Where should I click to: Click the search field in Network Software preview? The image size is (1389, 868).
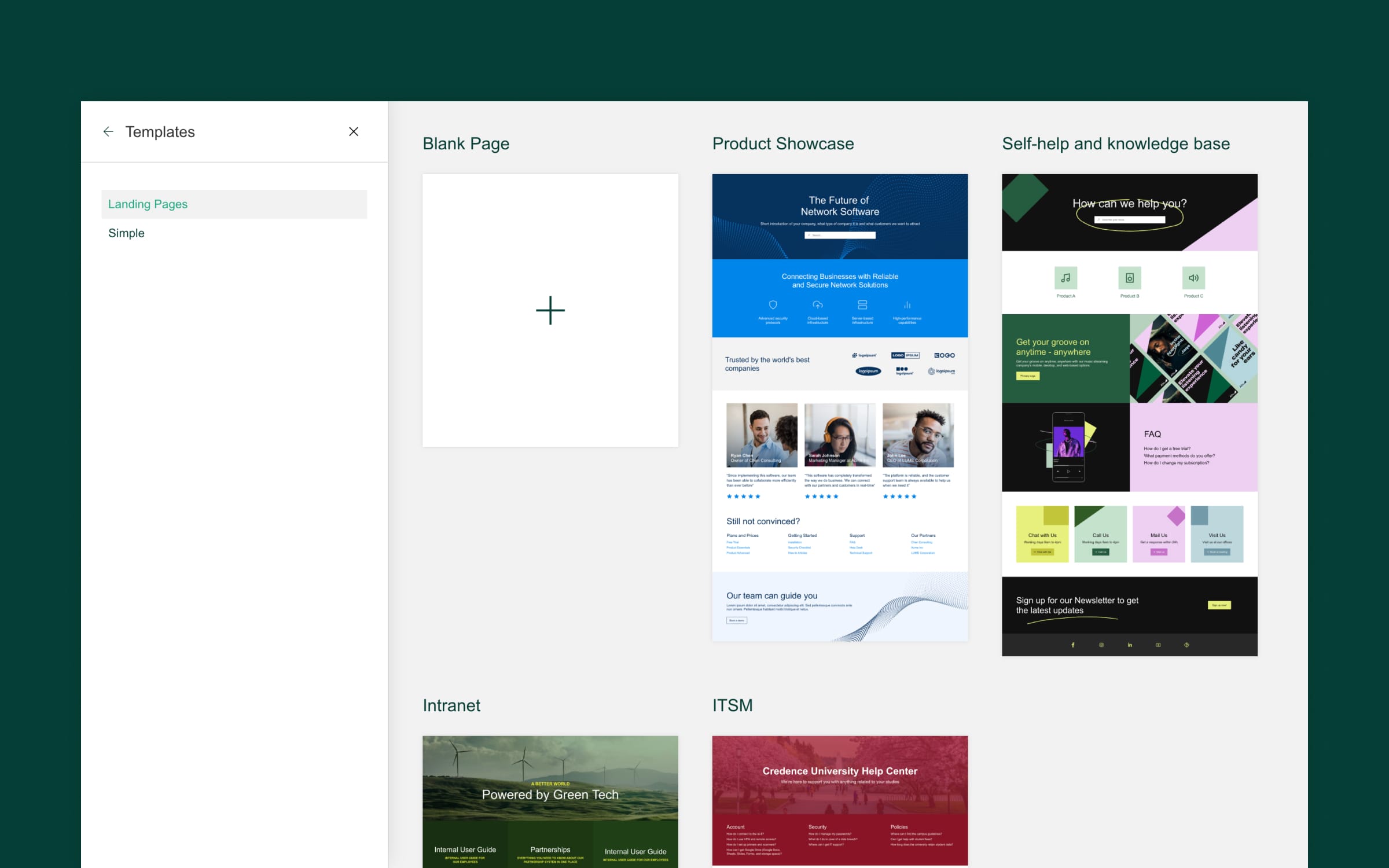(x=840, y=236)
